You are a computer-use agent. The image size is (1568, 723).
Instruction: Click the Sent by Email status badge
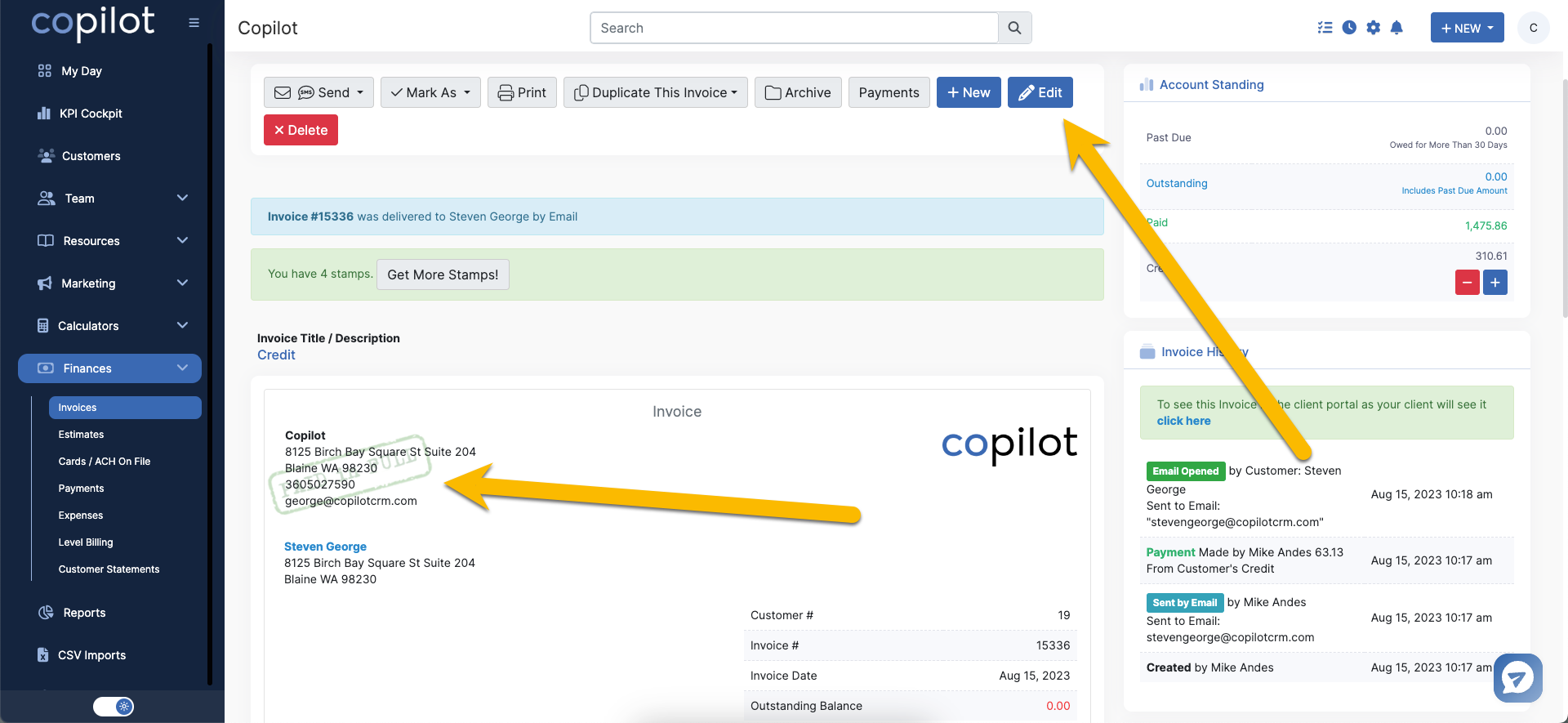(1184, 603)
